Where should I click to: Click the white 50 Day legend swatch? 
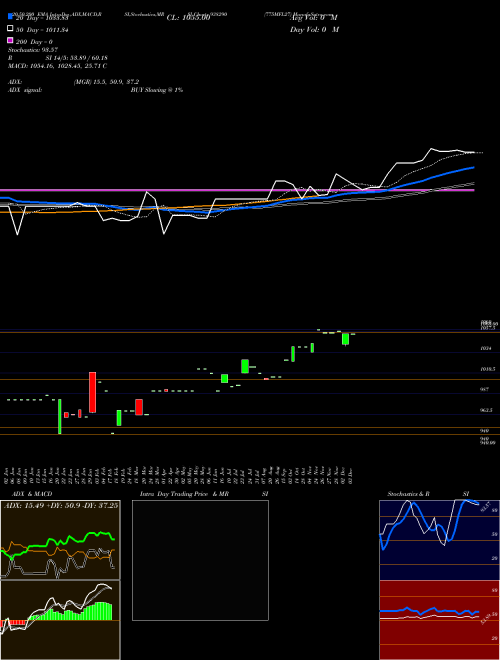click(10, 29)
